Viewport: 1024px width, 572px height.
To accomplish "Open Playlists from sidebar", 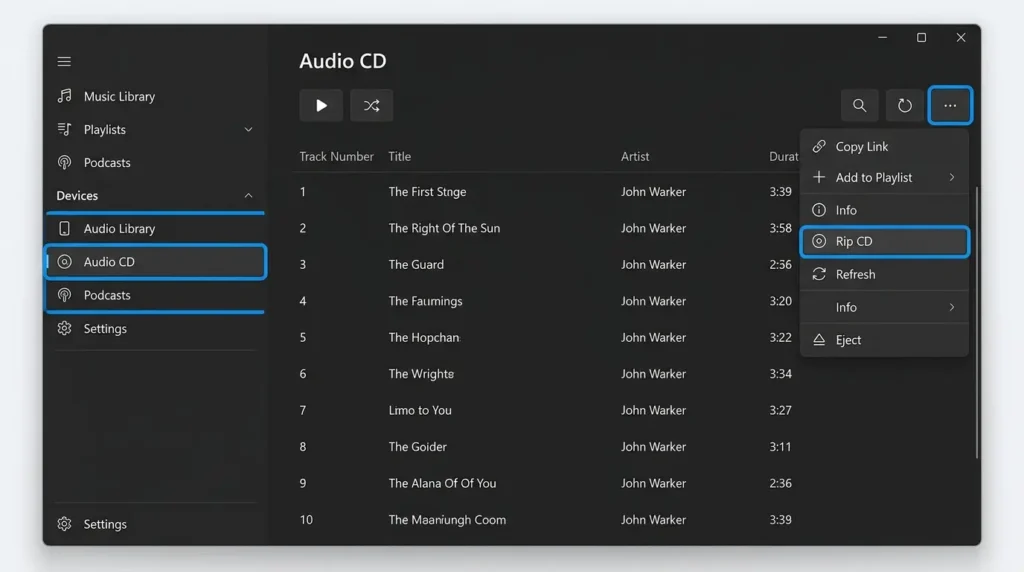I will (x=155, y=129).
